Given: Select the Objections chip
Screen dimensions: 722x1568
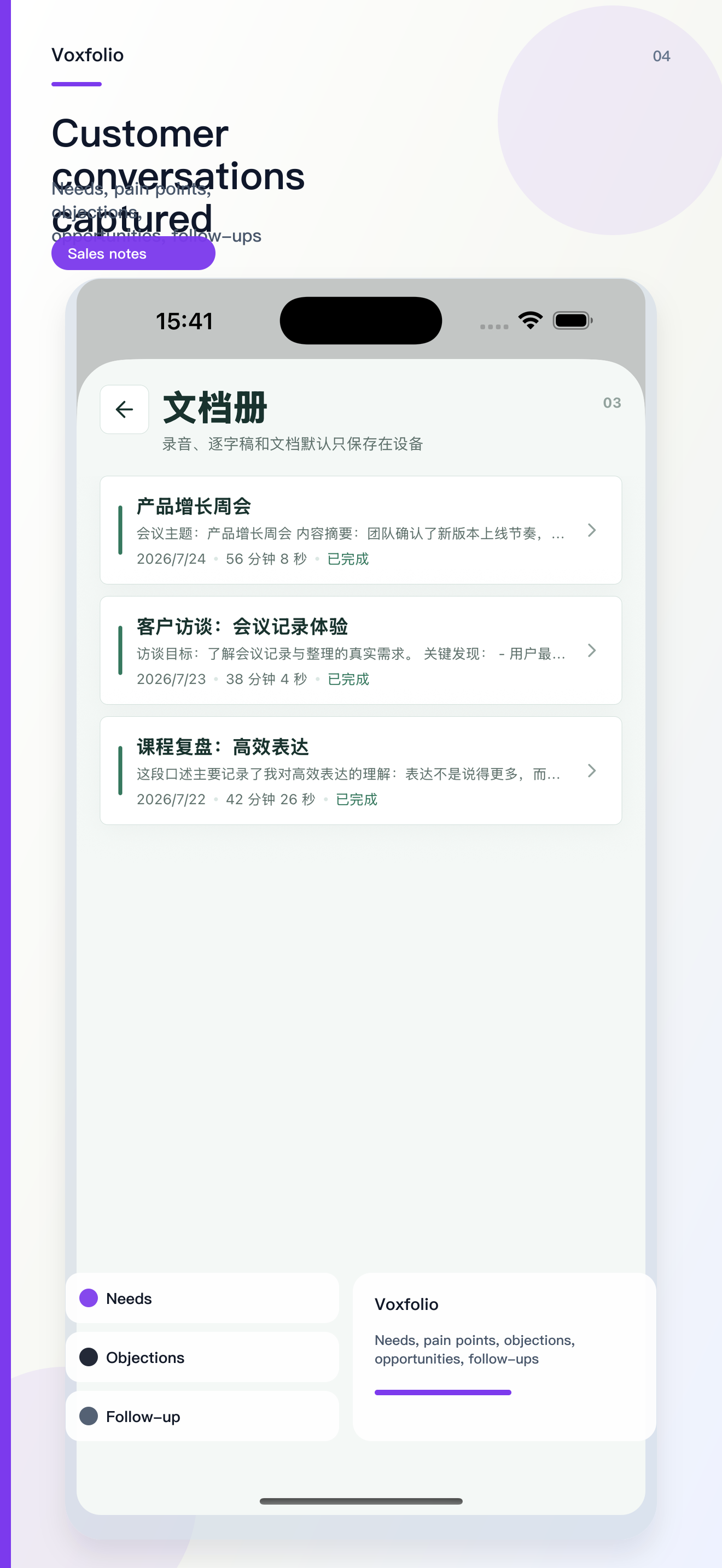Looking at the screenshot, I should [x=202, y=1358].
